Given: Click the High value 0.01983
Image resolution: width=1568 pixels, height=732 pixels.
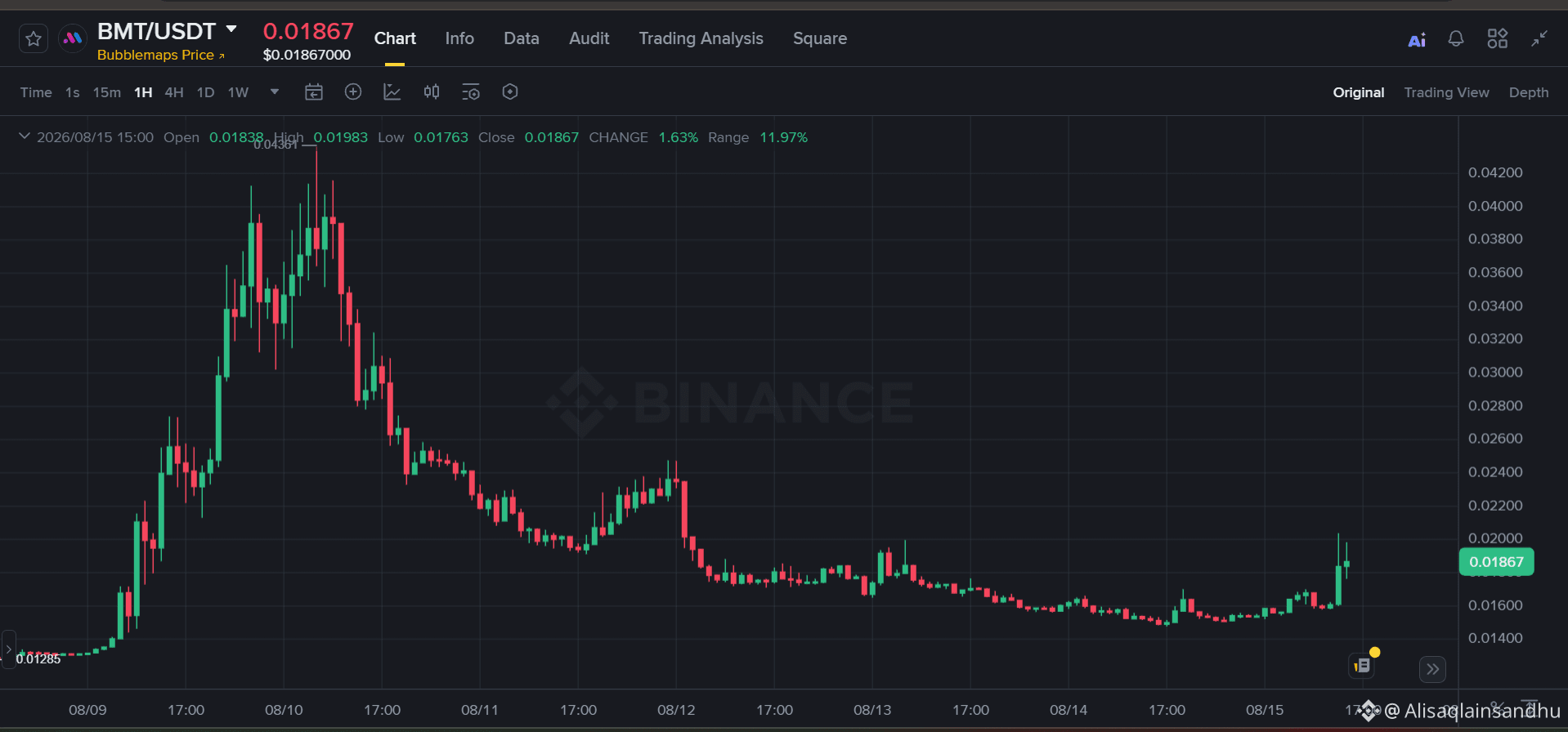Looking at the screenshot, I should [x=341, y=137].
